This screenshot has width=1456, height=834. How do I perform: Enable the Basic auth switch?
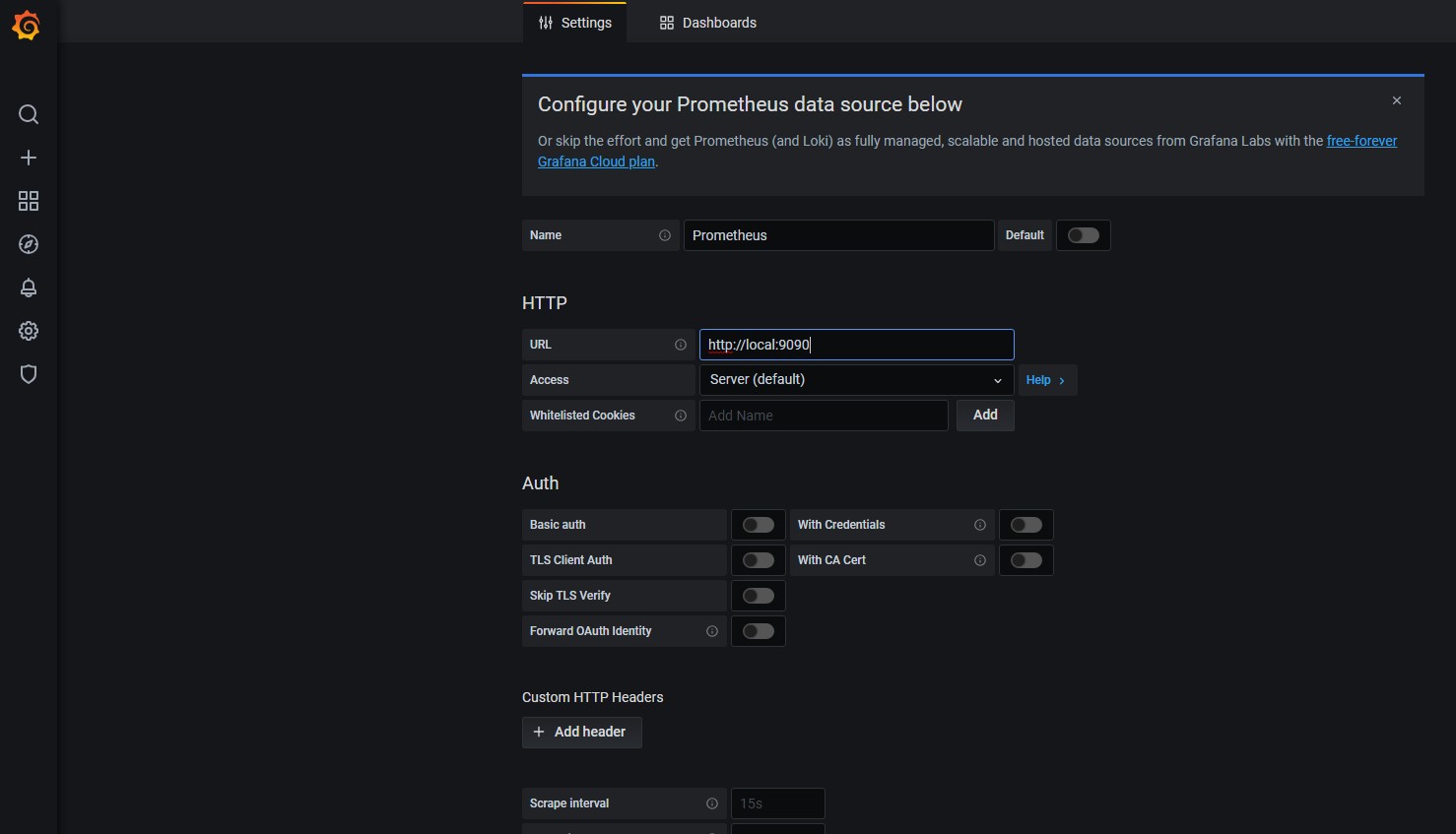coord(758,525)
